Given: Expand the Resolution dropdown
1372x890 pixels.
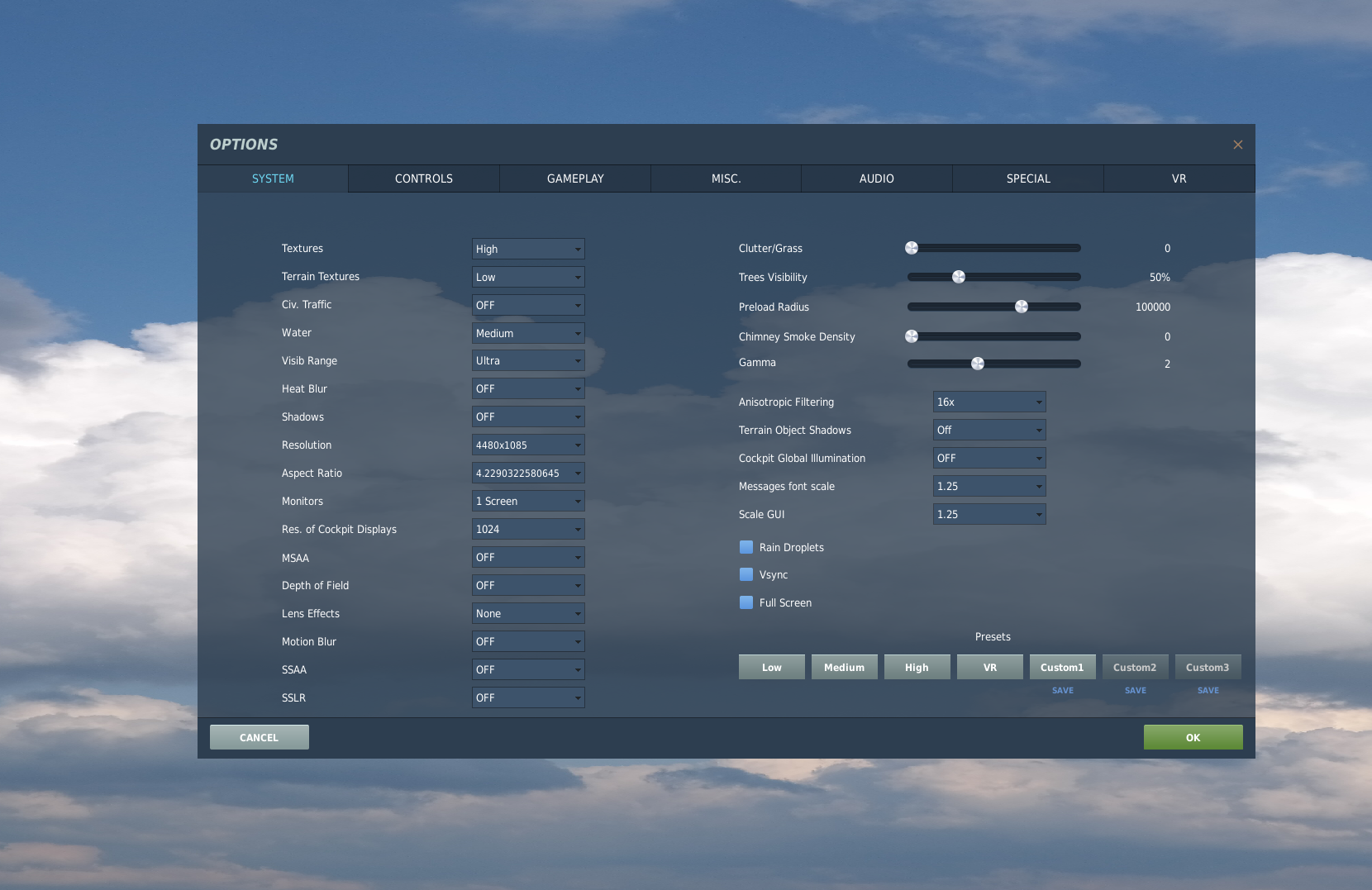Looking at the screenshot, I should click(x=528, y=445).
